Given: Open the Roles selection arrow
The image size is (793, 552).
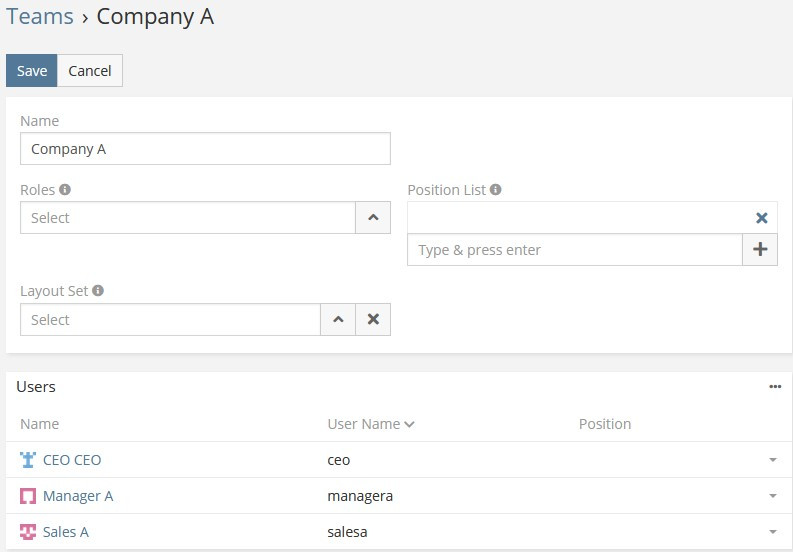Looking at the screenshot, I should pos(373,217).
